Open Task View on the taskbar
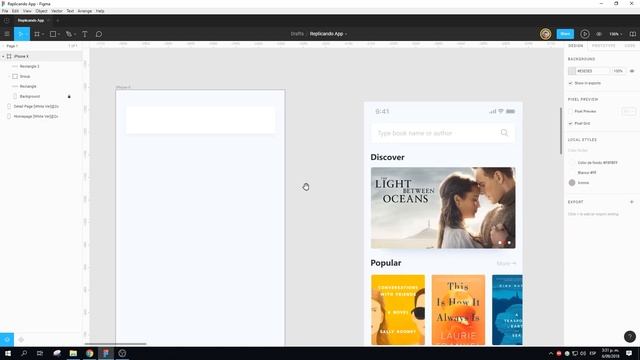 pos(40,353)
